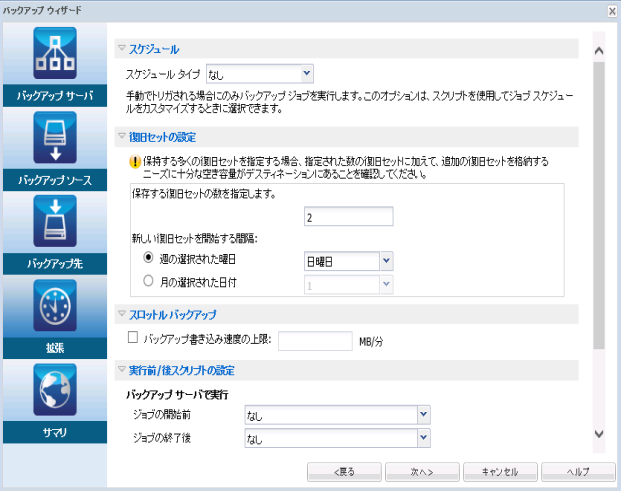The height and width of the screenshot is (491, 621).
Task: Click the scrollbar up arrow
Action: coord(599,51)
